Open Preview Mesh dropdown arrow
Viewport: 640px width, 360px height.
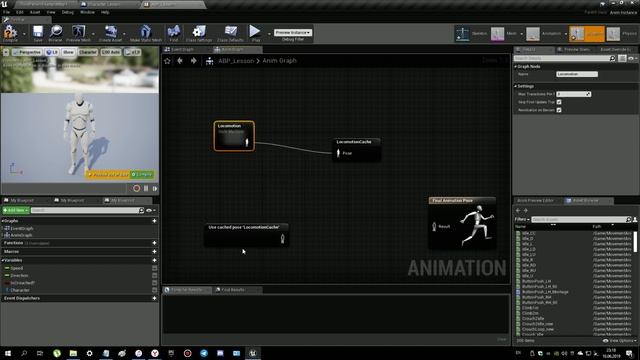pyautogui.click(x=93, y=34)
